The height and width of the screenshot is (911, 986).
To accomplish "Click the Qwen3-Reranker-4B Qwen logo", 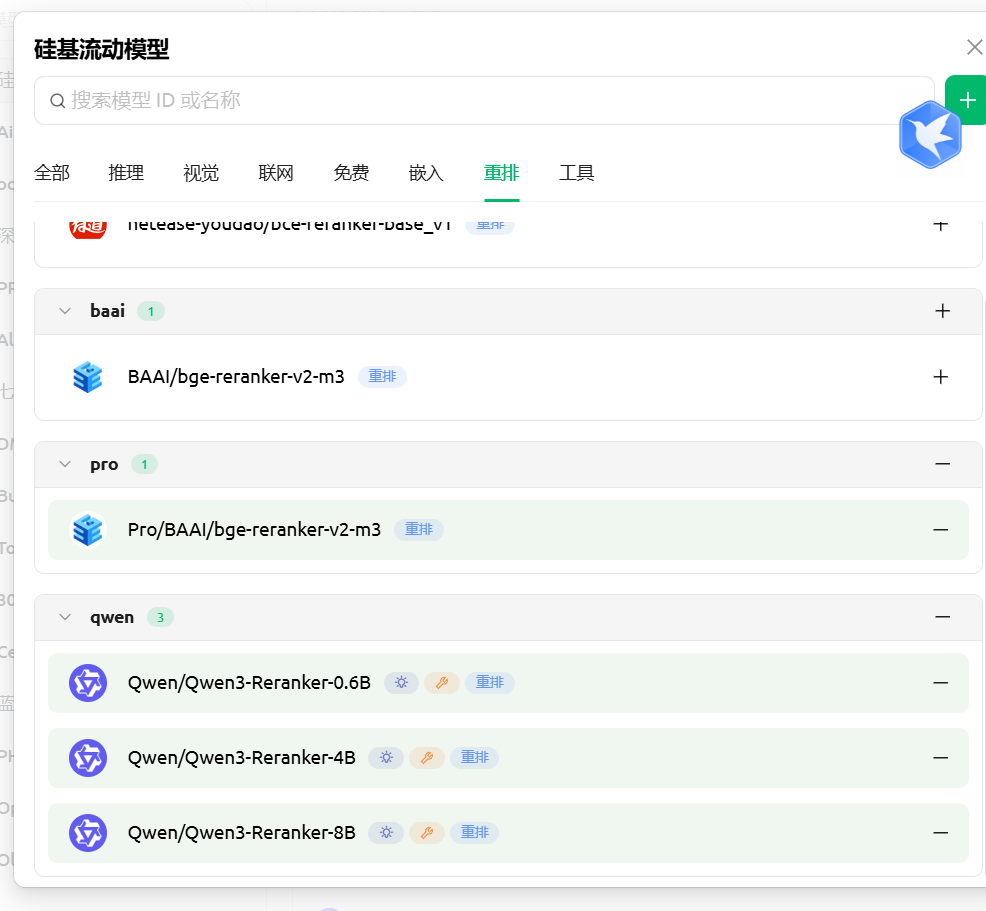I will pos(87,758).
